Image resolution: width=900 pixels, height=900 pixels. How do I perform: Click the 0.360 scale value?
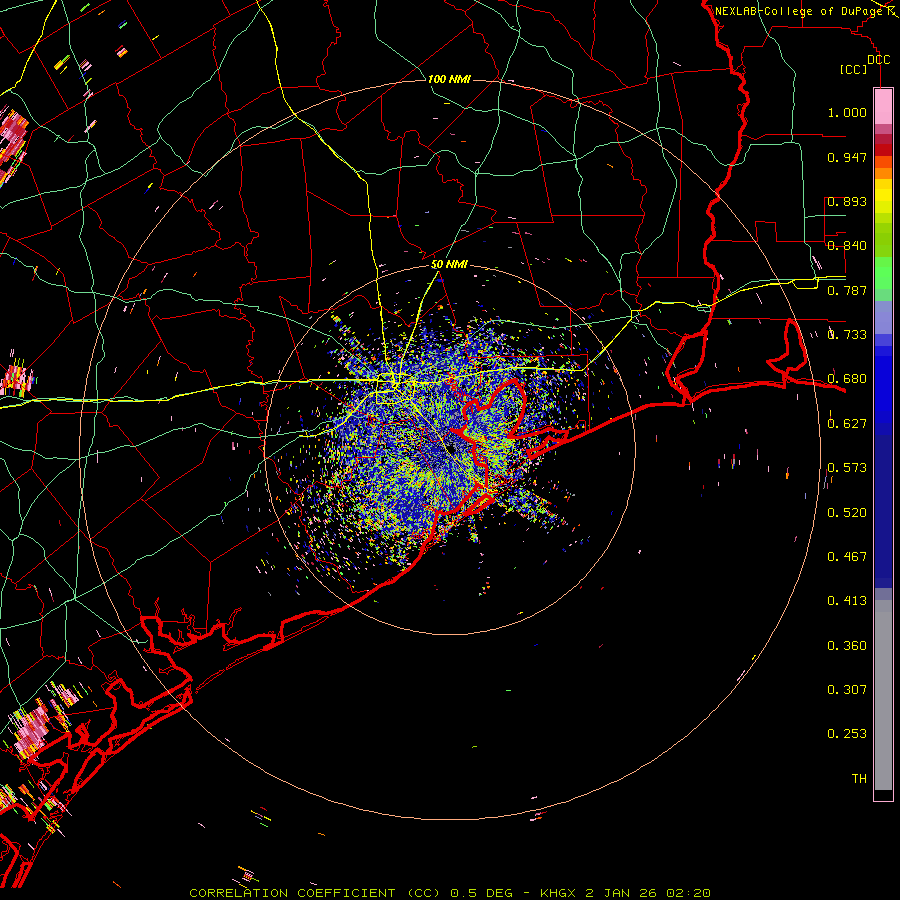pos(847,646)
